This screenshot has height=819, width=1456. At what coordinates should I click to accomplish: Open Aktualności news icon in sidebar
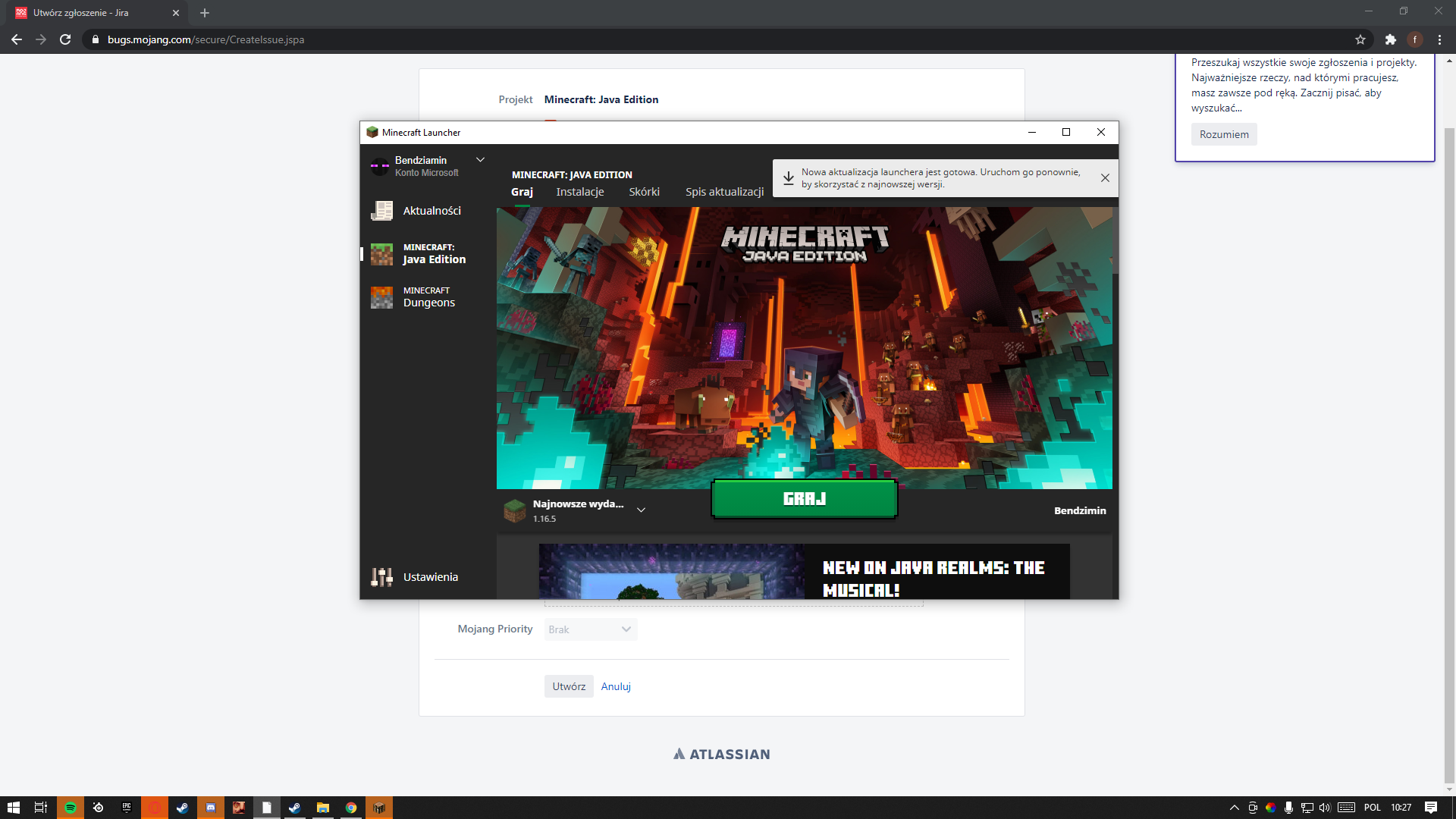coord(381,211)
